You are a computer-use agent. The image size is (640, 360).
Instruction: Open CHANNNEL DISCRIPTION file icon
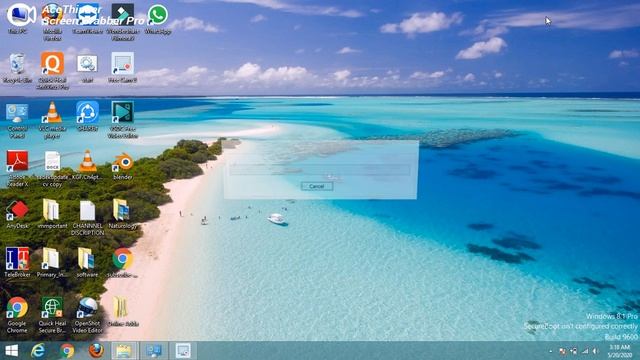tap(87, 211)
